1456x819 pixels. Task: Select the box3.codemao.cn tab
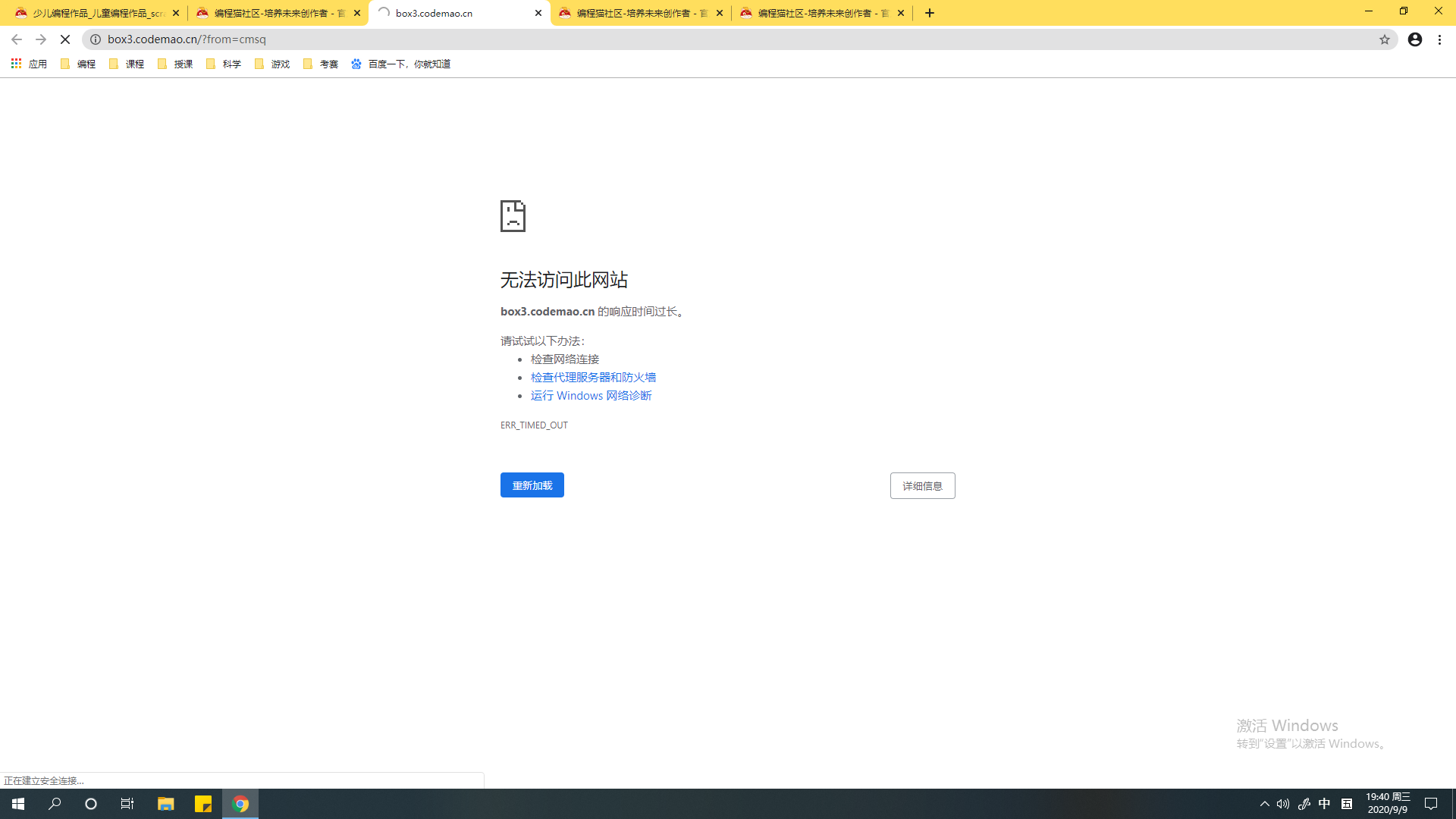[460, 13]
